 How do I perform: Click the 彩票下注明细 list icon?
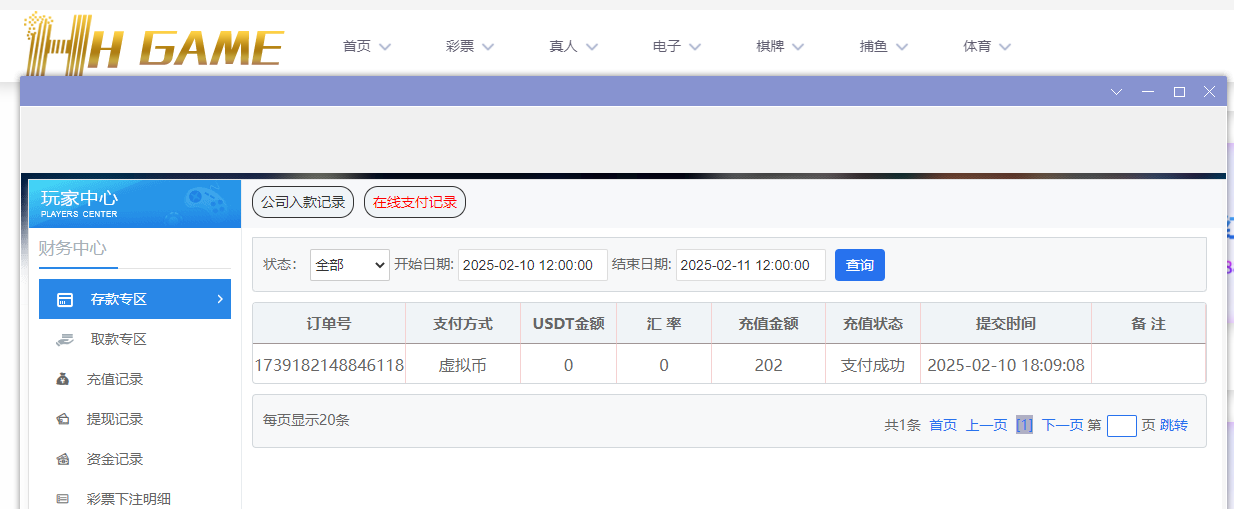coord(64,498)
